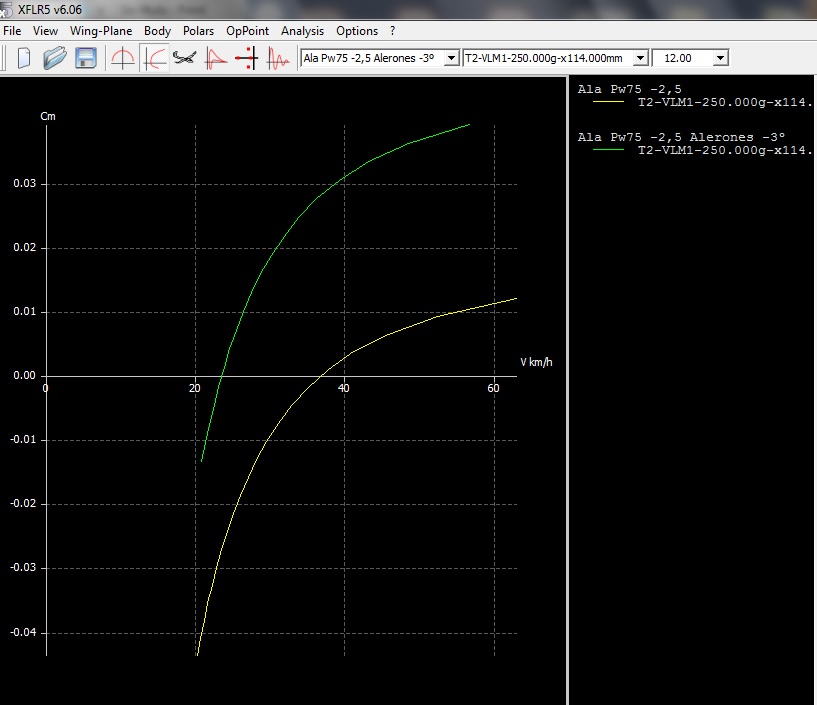
Task: Click the New Project icon
Action: point(24,58)
